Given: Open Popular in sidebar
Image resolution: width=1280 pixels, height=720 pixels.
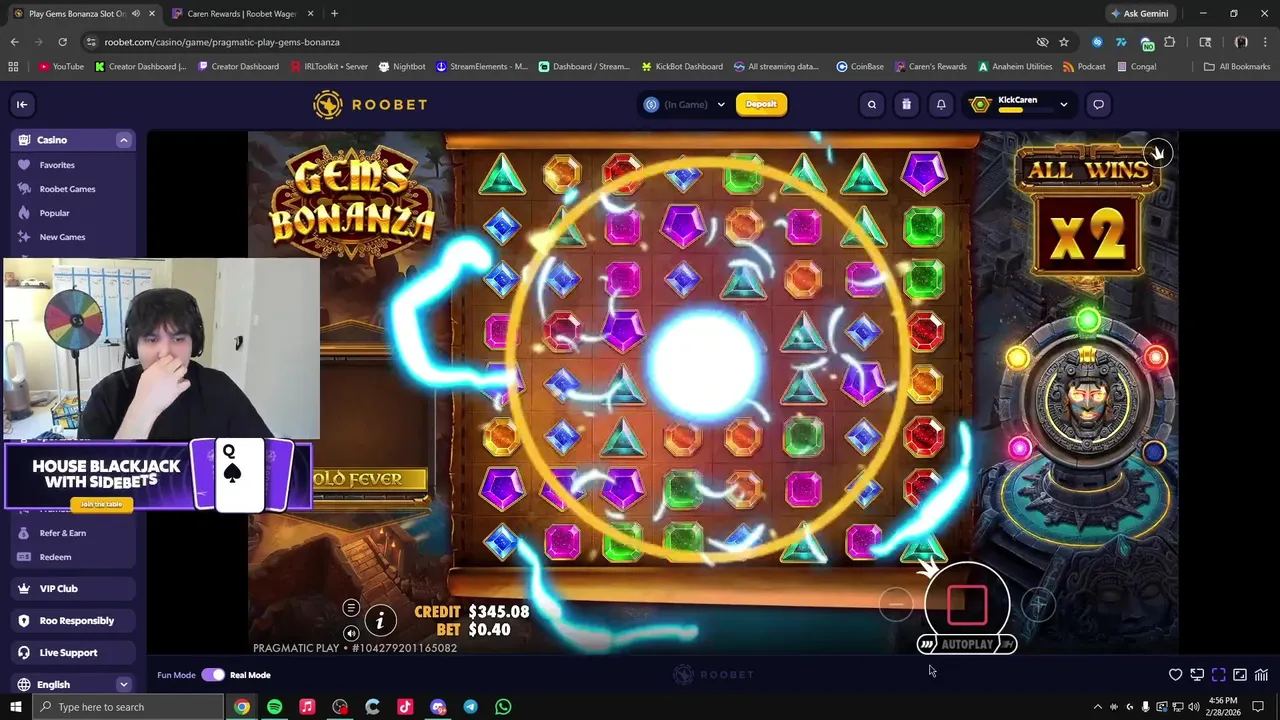Looking at the screenshot, I should 54,213.
